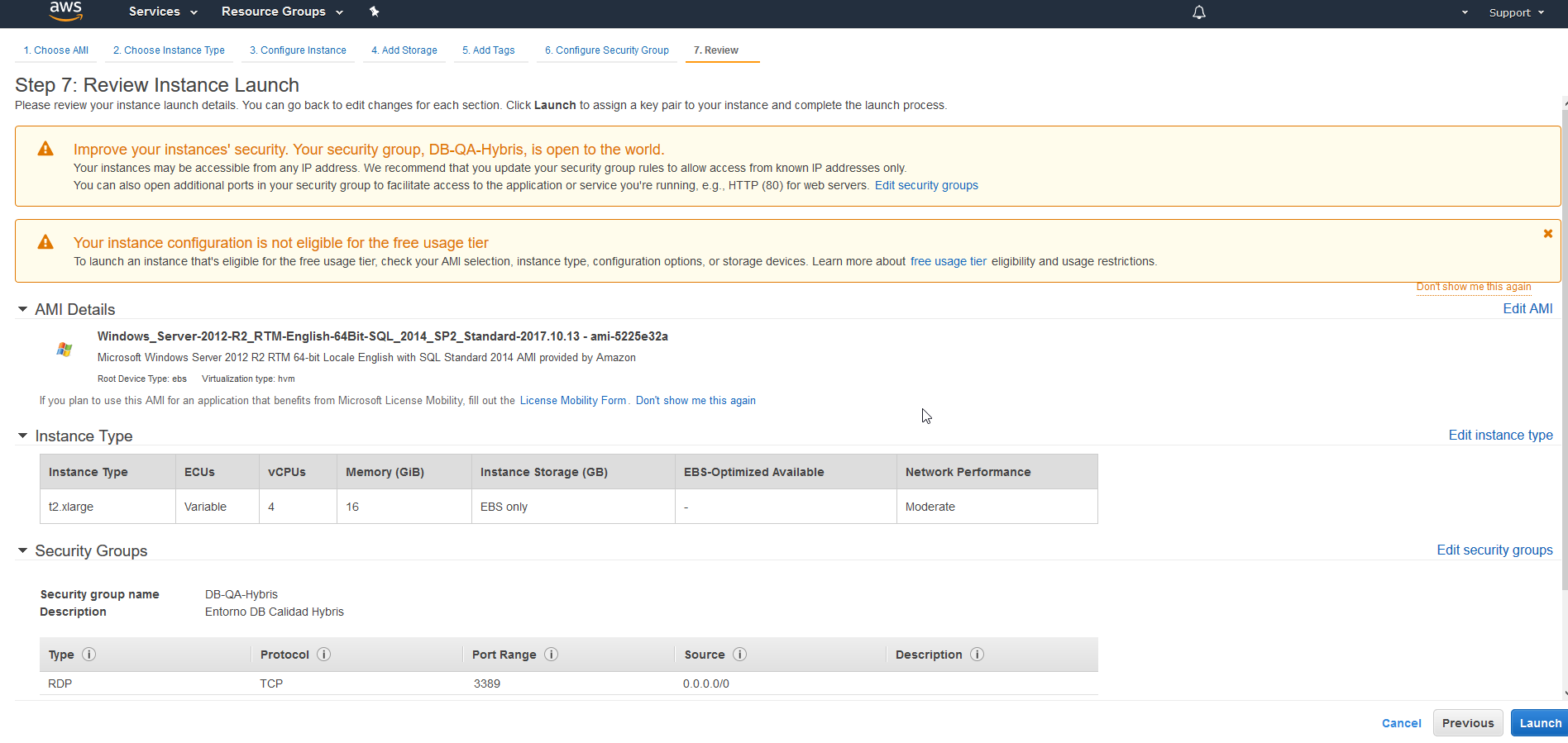Click the AWS logo home icon
The height and width of the screenshot is (743, 1568).
pos(65,11)
